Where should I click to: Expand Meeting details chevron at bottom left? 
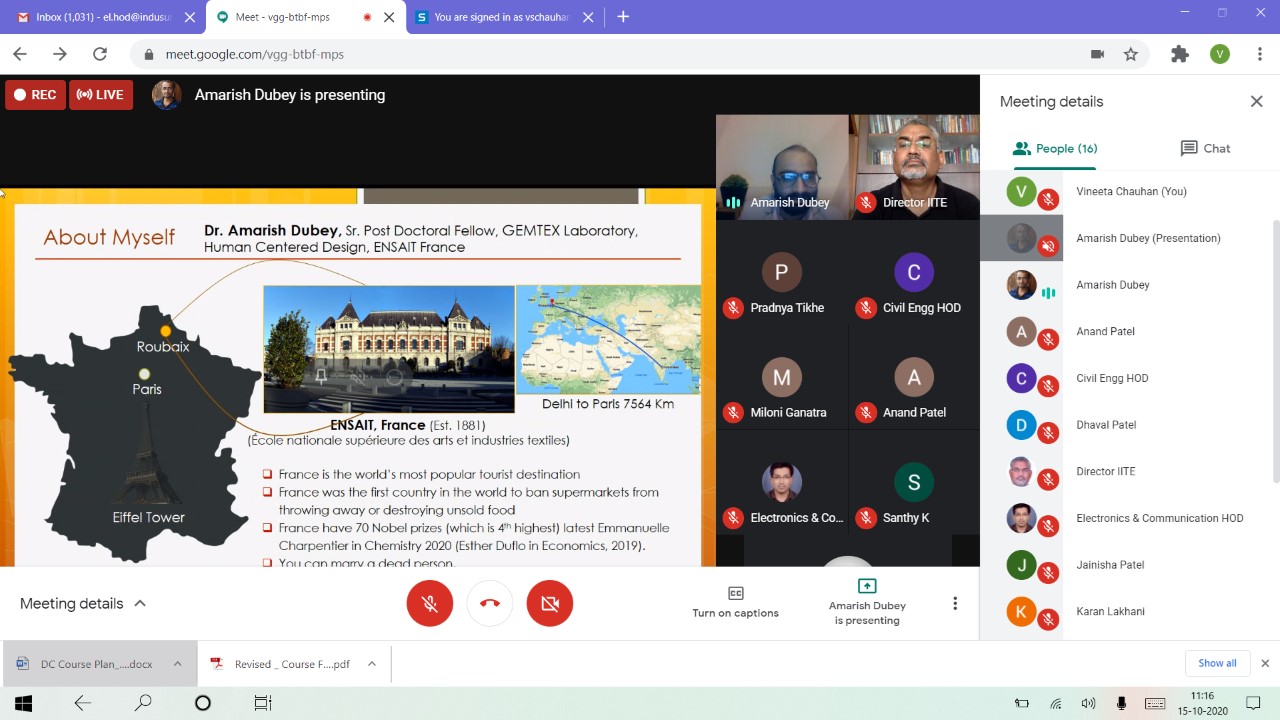[x=140, y=603]
